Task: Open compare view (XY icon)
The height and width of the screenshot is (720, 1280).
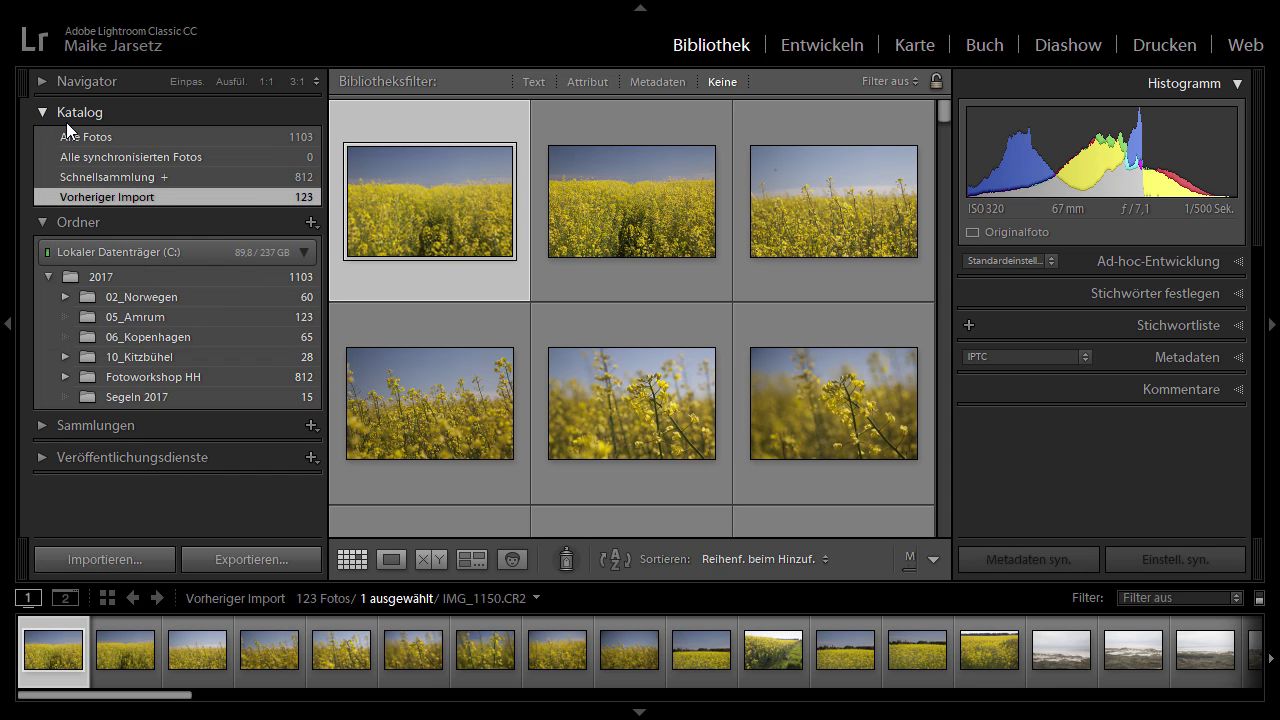Action: click(x=431, y=560)
